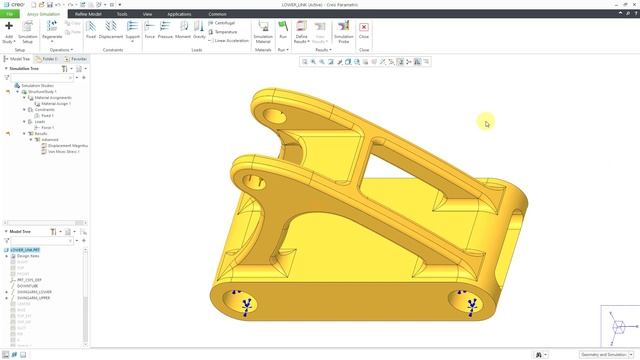
Task: Apply a Fixed constraint
Action: tap(91, 30)
